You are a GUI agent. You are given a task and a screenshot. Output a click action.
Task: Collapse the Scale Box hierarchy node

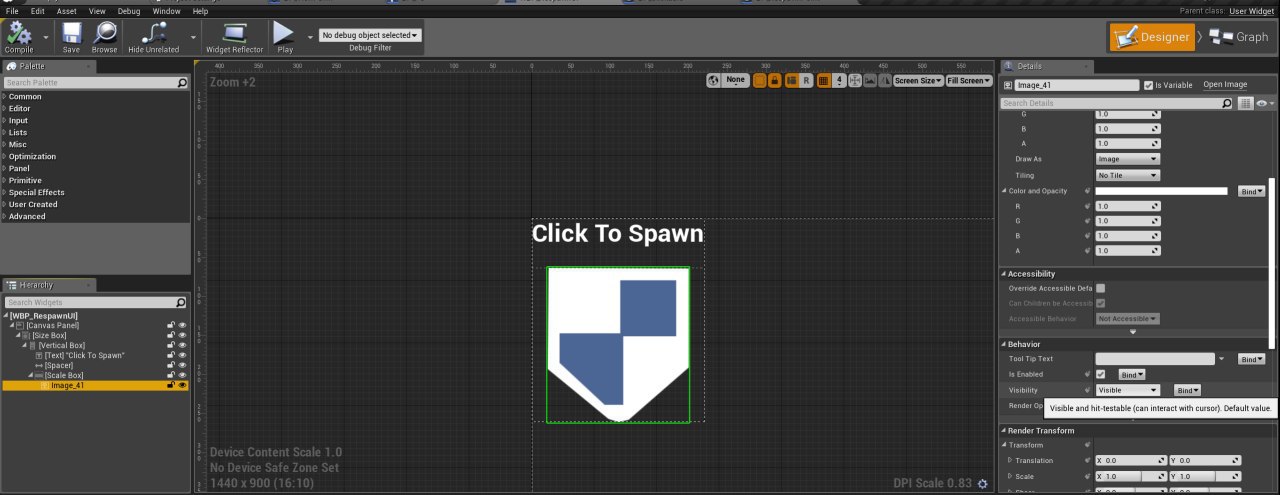(x=31, y=375)
